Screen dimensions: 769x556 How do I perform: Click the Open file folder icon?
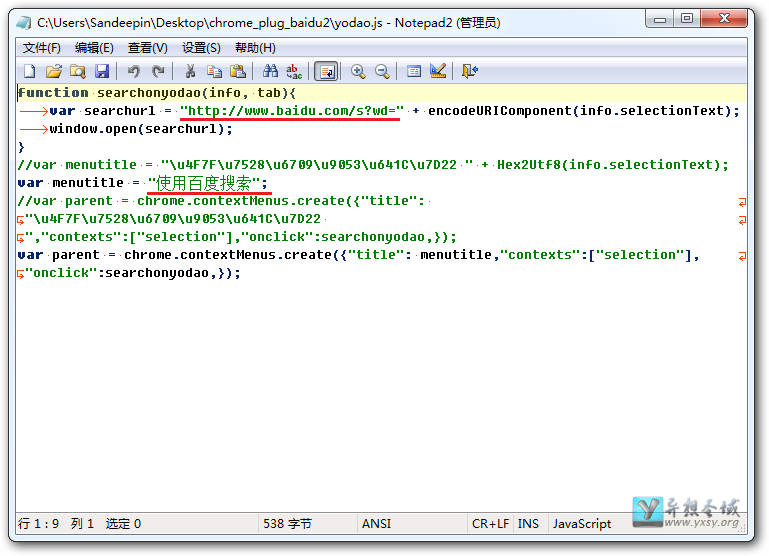pos(53,71)
